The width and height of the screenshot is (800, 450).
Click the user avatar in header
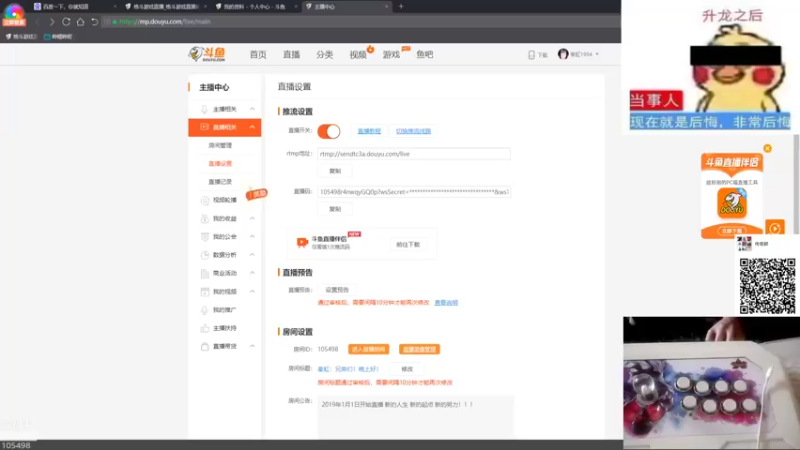(563, 54)
